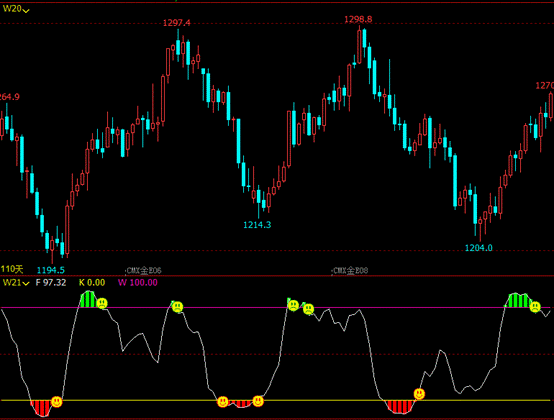Image resolution: width=554 pixels, height=420 pixels.
Task: Click the frowny face beside the first green bars
Action: [x=102, y=303]
